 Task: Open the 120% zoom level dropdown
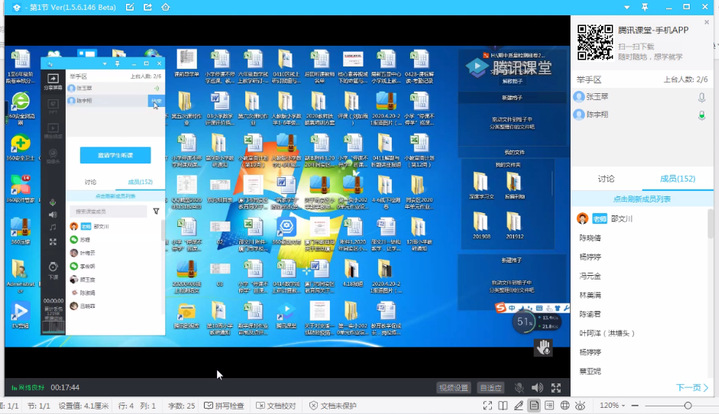coord(612,406)
